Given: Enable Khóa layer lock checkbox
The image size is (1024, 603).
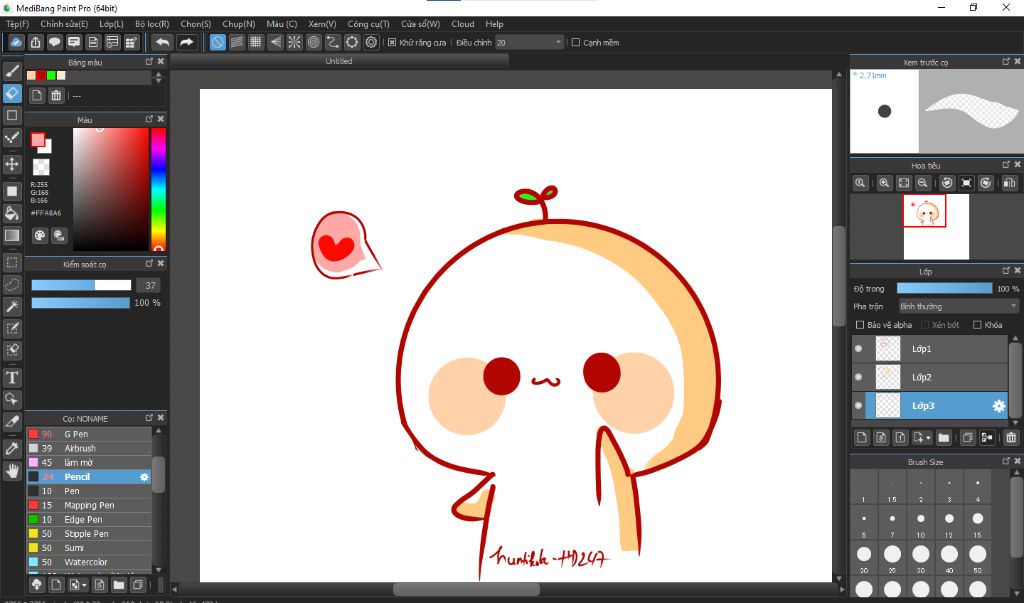Looking at the screenshot, I should point(977,325).
